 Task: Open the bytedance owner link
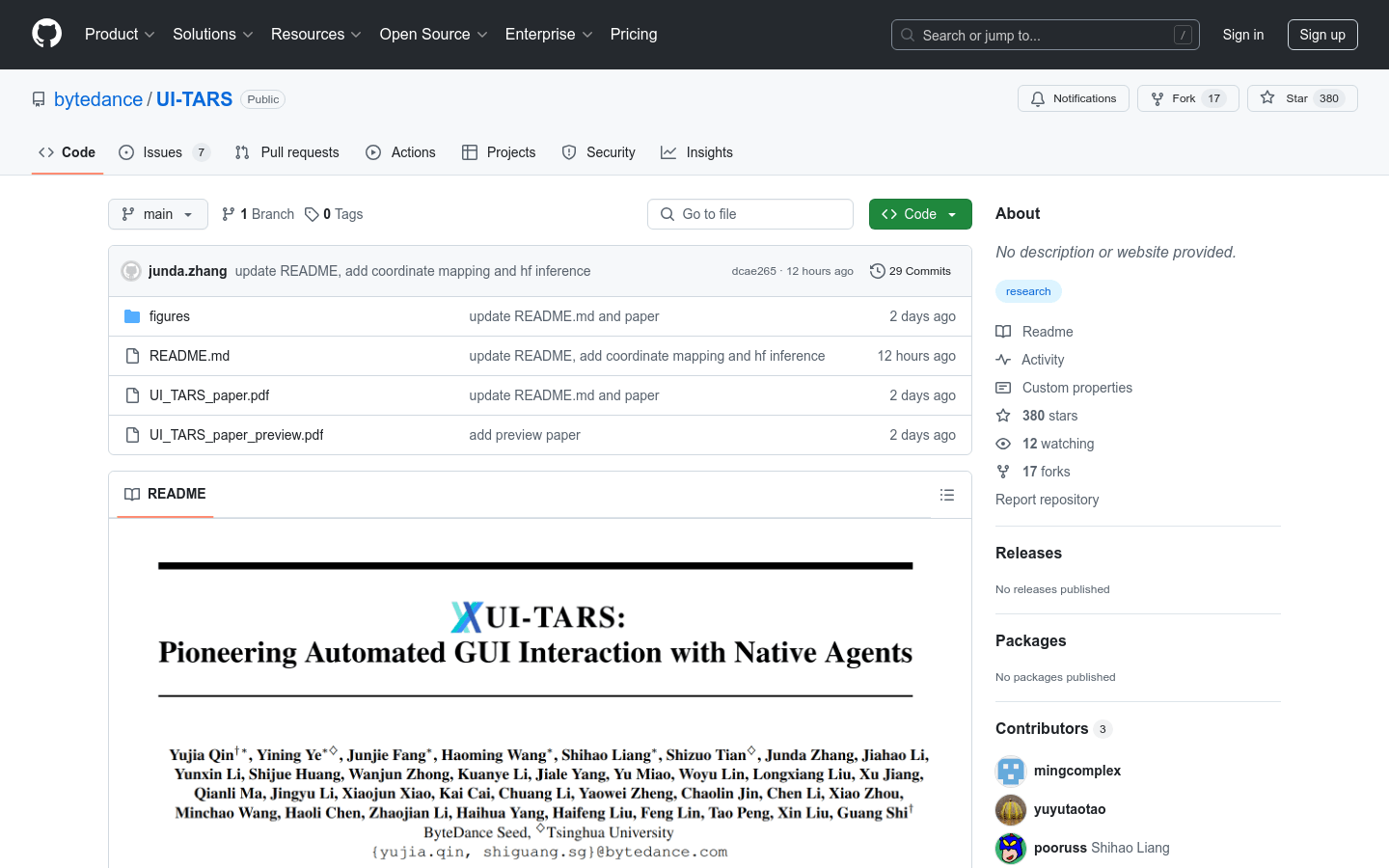[98, 99]
